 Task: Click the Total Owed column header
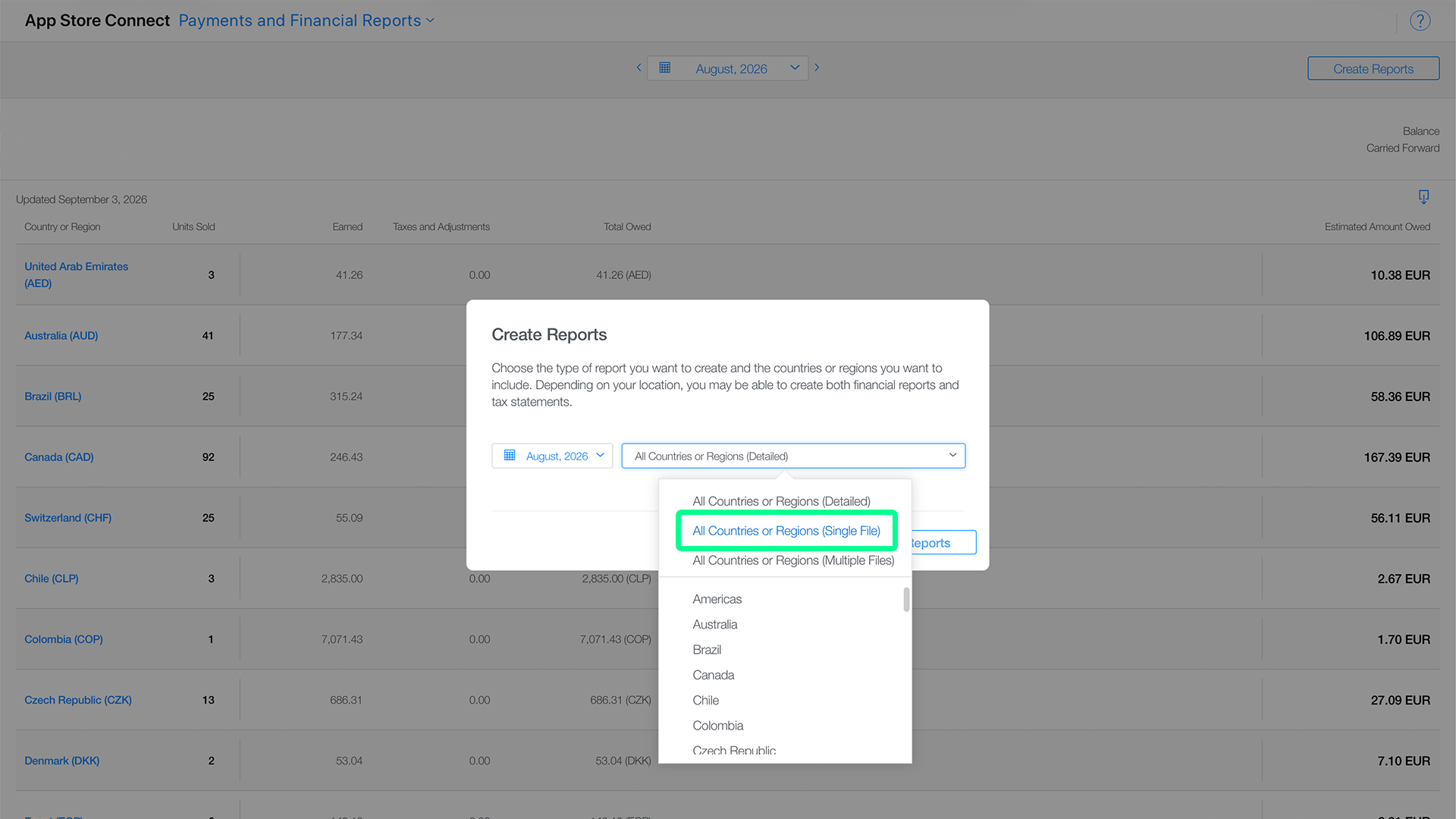[627, 227]
